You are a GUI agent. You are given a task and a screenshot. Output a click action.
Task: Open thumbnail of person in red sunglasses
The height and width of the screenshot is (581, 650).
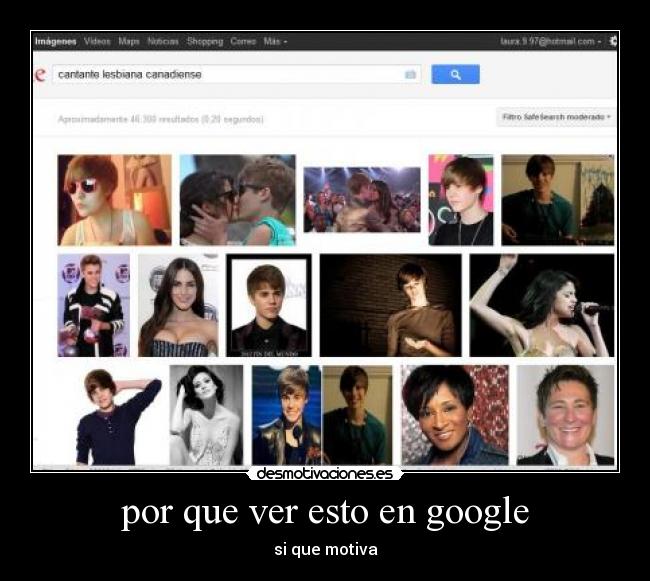coord(114,200)
